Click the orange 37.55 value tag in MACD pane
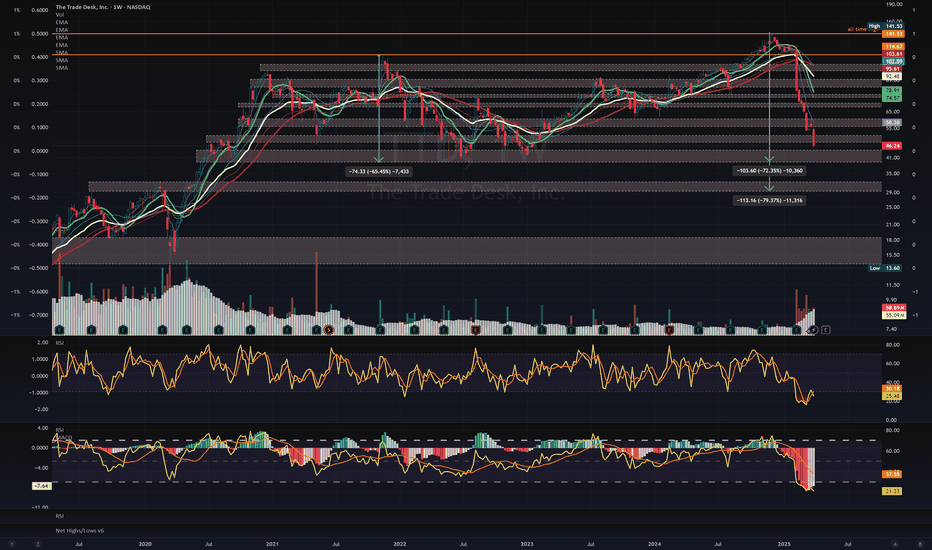Image resolution: width=932 pixels, height=550 pixels. click(x=893, y=474)
